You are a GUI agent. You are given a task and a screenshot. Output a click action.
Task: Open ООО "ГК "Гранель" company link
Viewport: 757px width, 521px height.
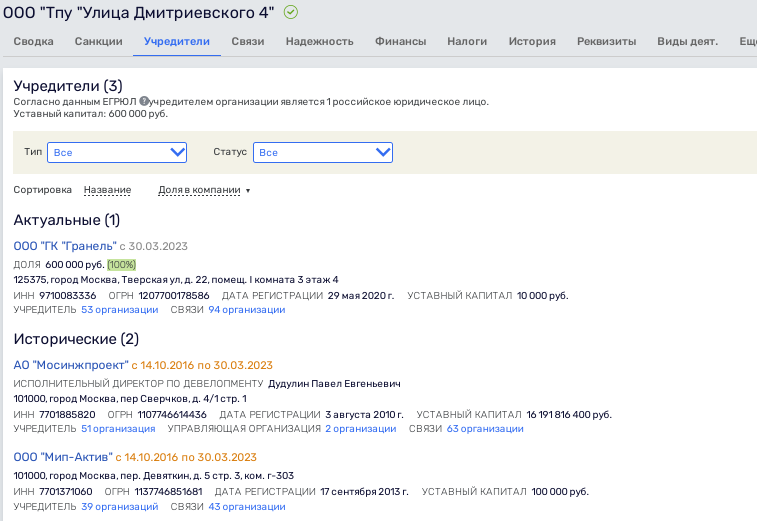(65, 246)
